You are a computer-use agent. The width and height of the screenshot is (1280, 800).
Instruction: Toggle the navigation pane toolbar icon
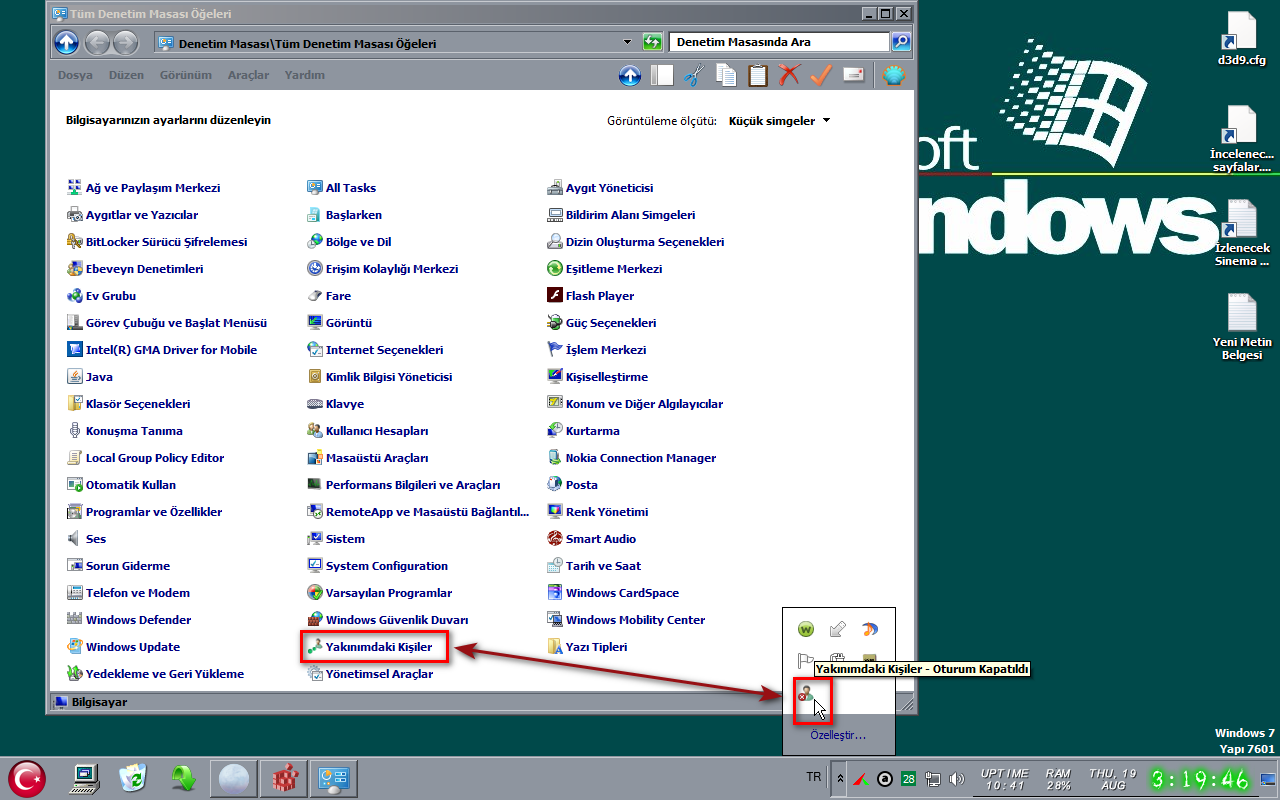(662, 75)
